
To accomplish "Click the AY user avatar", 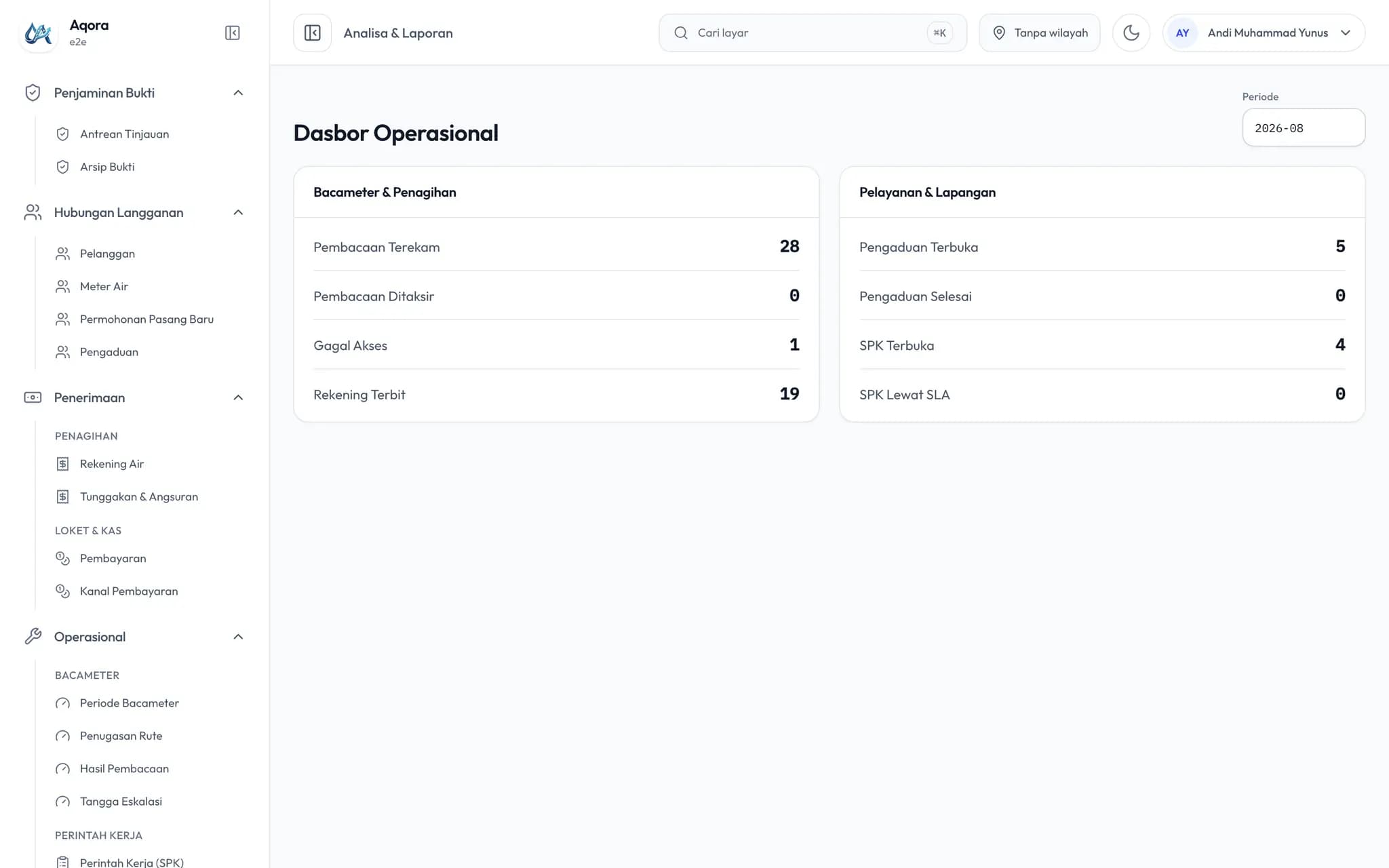I will coord(1182,33).
